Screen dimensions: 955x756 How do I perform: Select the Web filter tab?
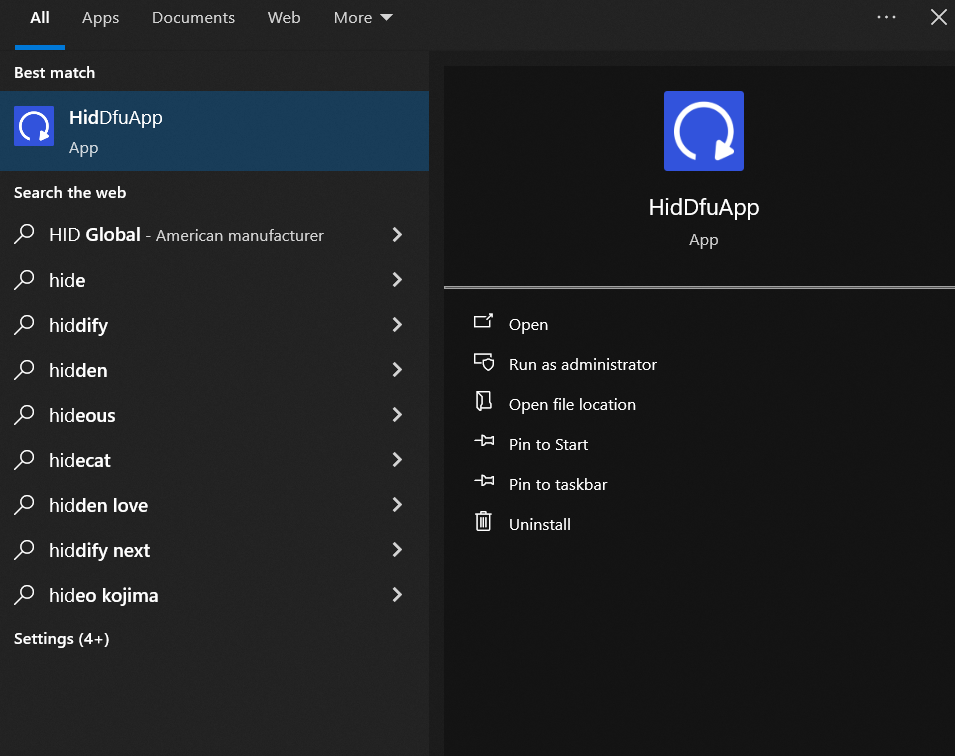click(x=284, y=18)
